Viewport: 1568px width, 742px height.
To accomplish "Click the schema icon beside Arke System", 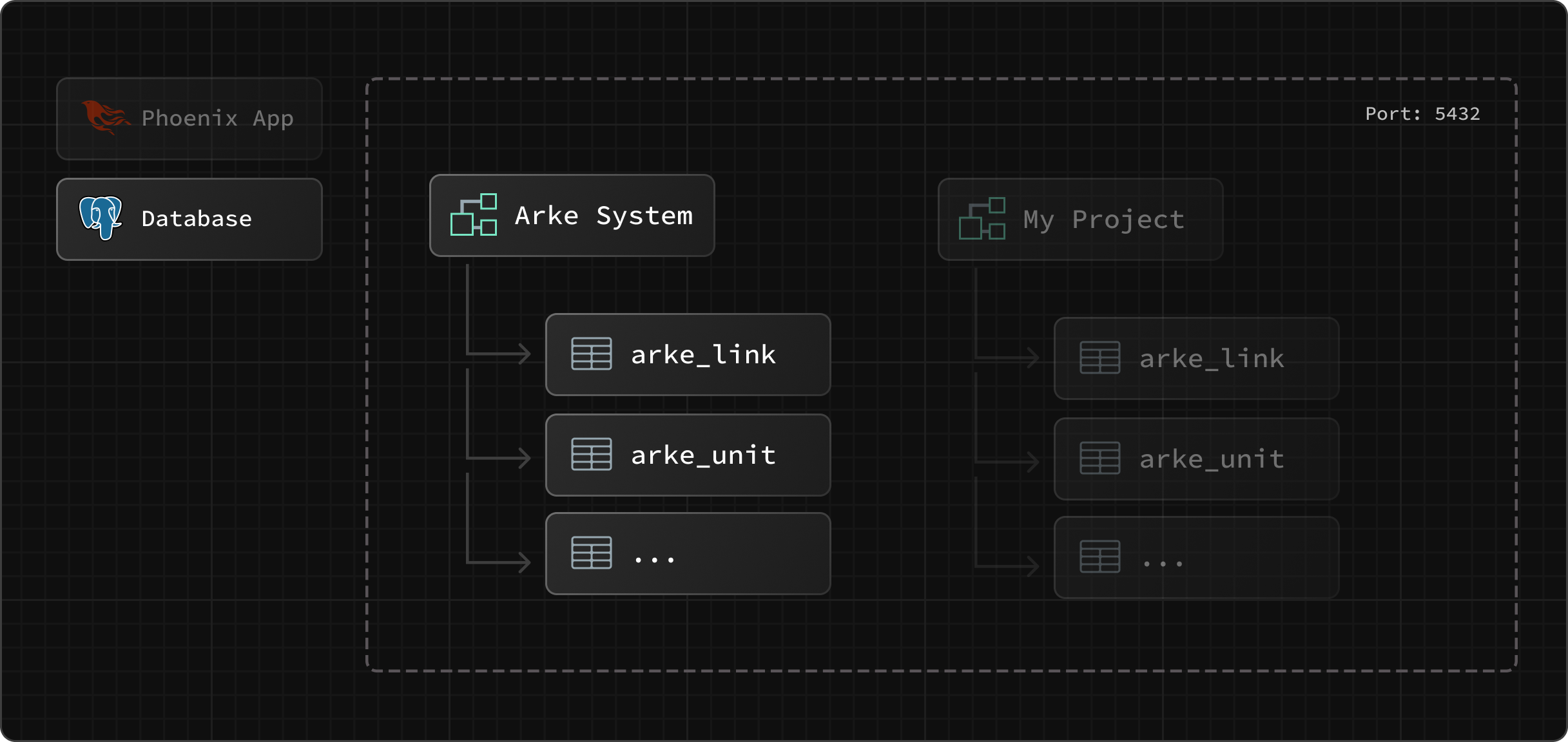I will coord(474,216).
